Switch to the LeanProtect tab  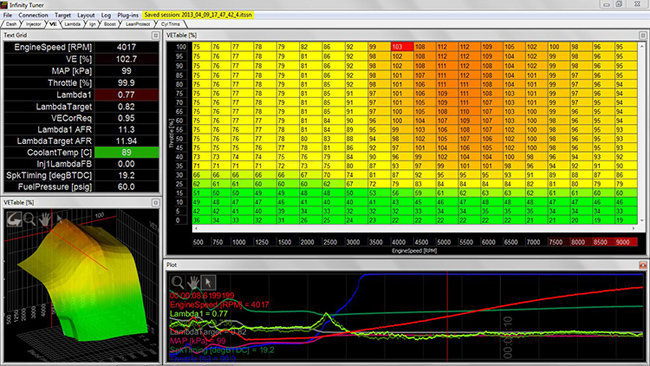(x=138, y=24)
